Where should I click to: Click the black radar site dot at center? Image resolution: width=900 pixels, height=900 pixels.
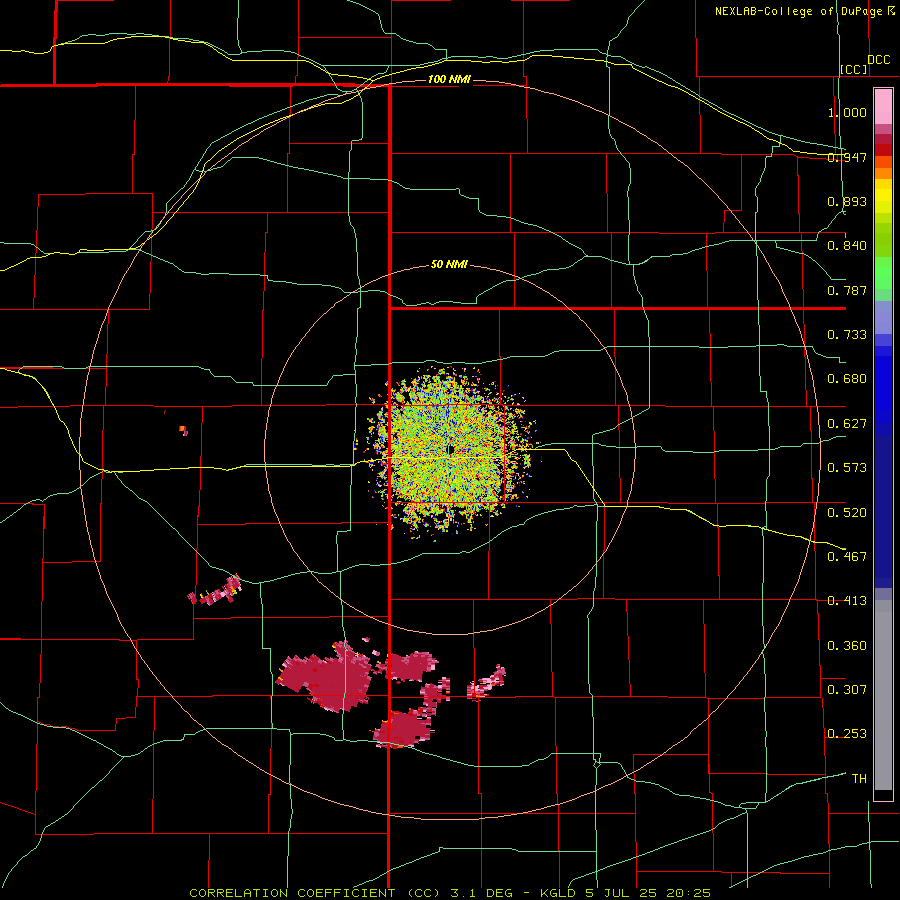point(451,449)
